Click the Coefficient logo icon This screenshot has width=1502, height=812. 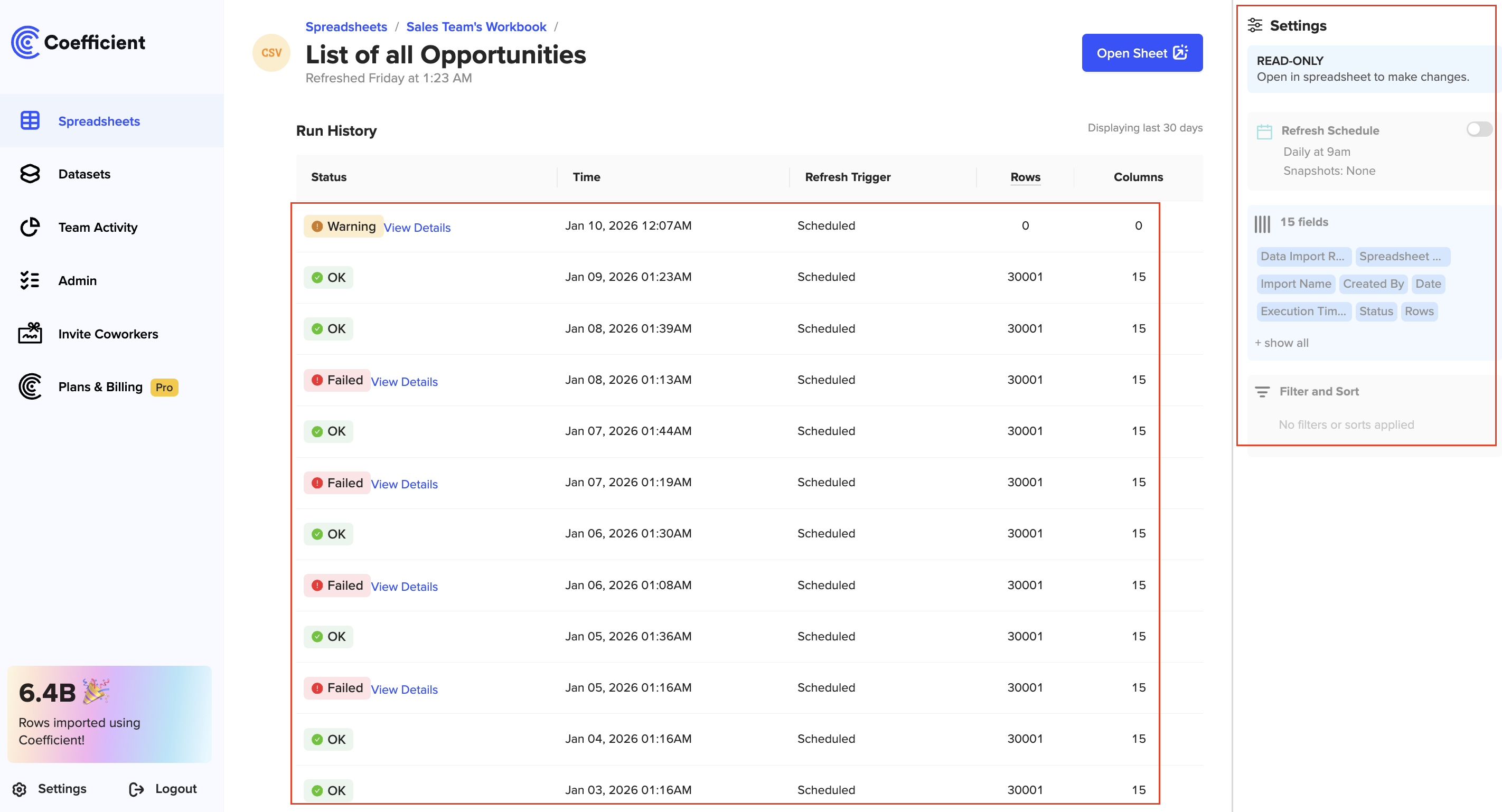pyautogui.click(x=25, y=42)
